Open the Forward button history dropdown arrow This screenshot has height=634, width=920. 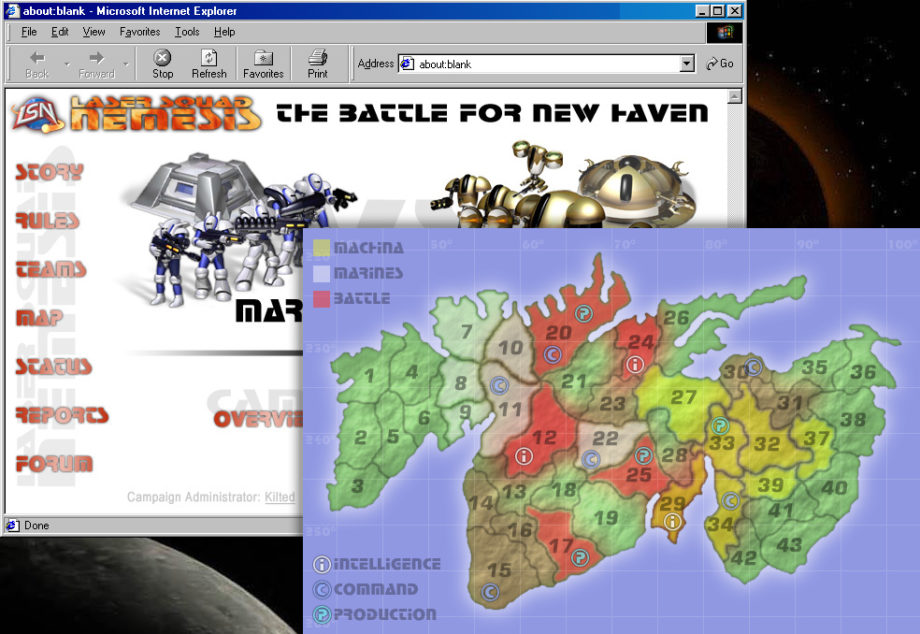126,63
